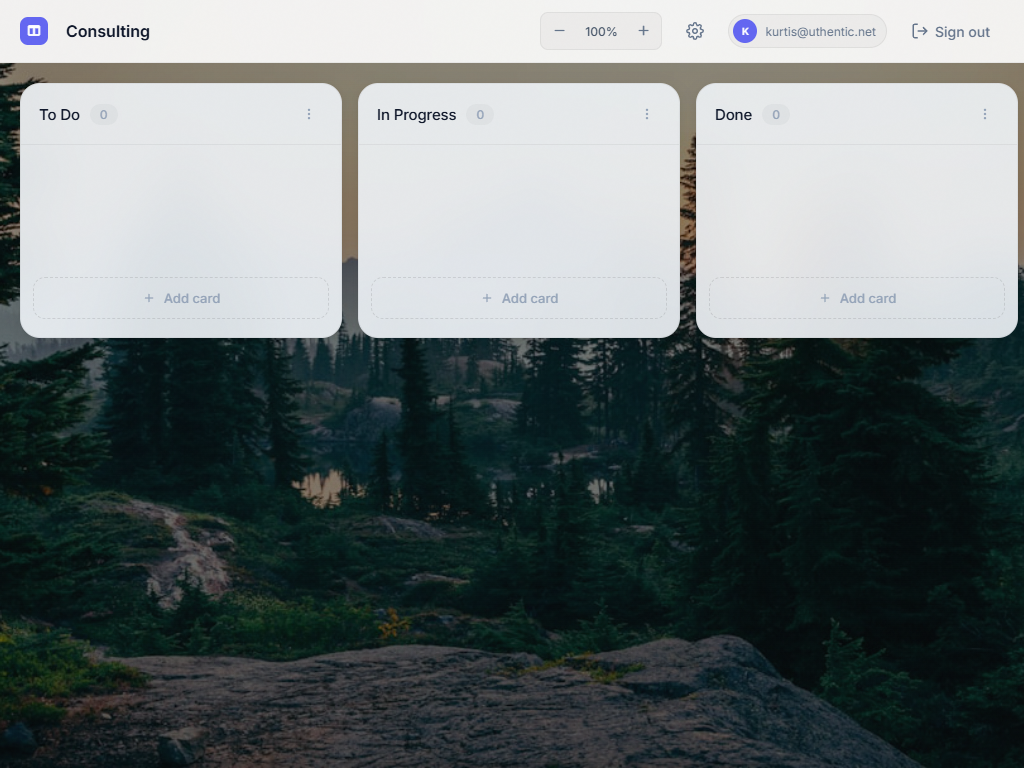Open the board settings gear icon
The height and width of the screenshot is (768, 1024).
point(695,31)
